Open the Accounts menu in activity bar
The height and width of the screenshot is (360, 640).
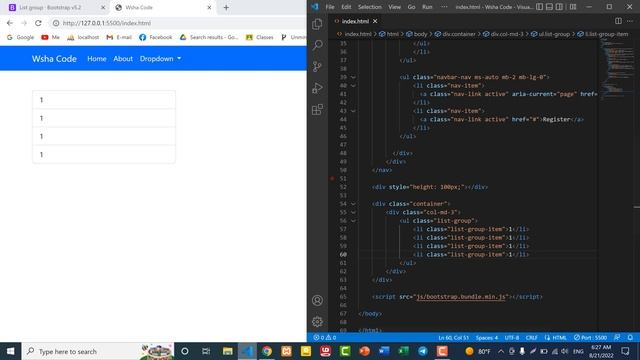click(x=317, y=300)
